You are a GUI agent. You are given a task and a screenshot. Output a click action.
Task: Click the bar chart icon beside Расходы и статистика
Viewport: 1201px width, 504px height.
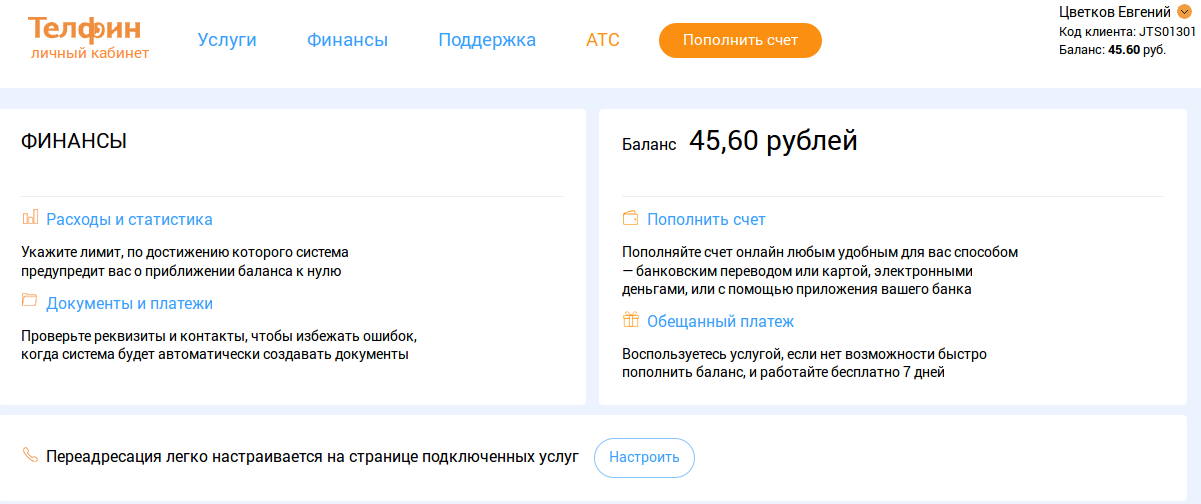(x=30, y=218)
